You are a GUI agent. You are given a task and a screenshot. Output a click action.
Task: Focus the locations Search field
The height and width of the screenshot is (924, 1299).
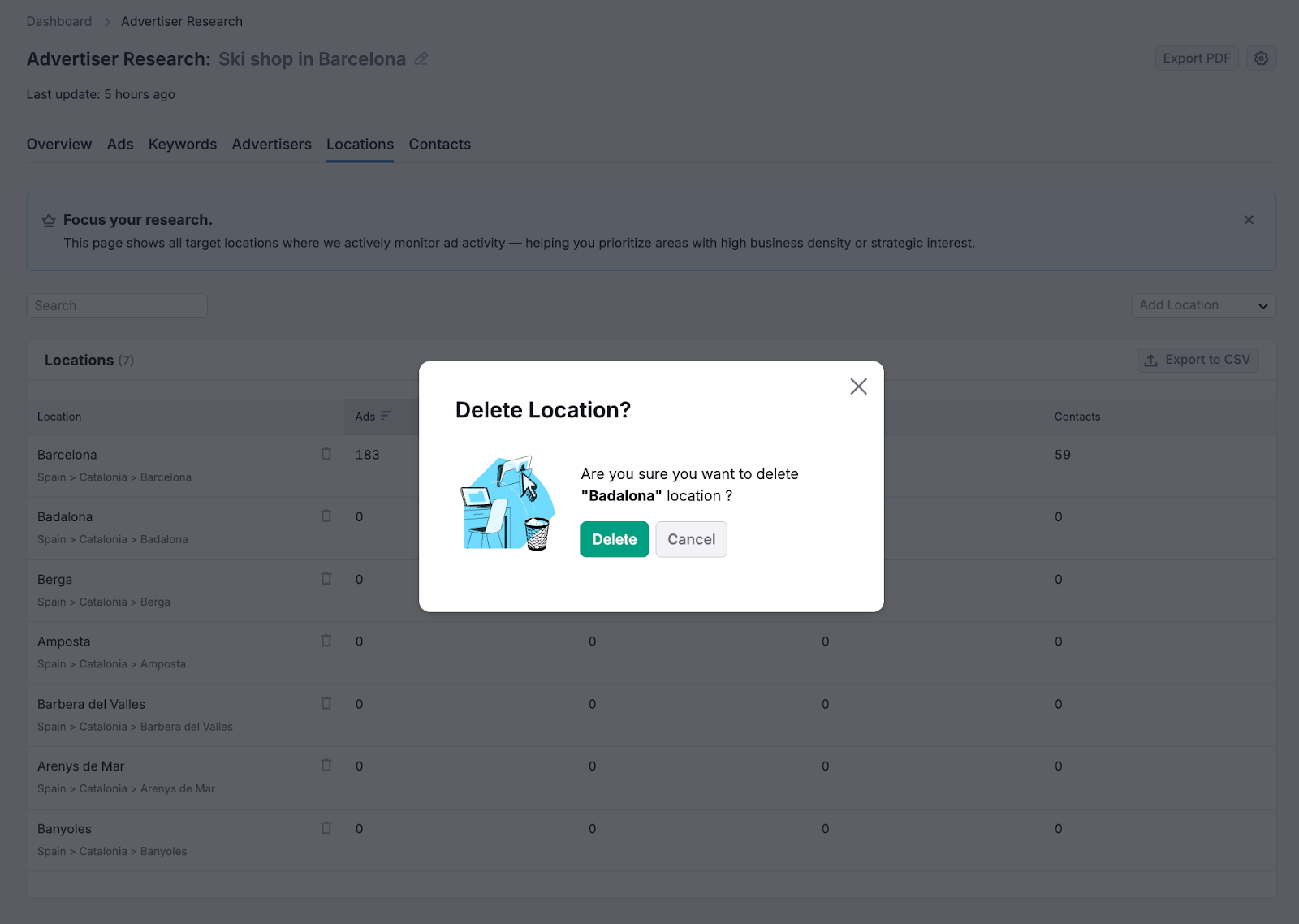[117, 306]
